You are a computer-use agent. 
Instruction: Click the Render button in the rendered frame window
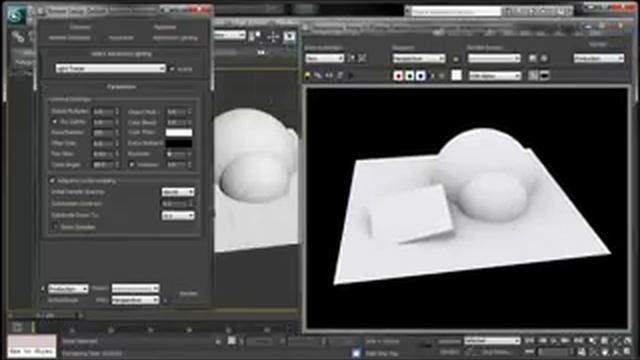[x=598, y=44]
